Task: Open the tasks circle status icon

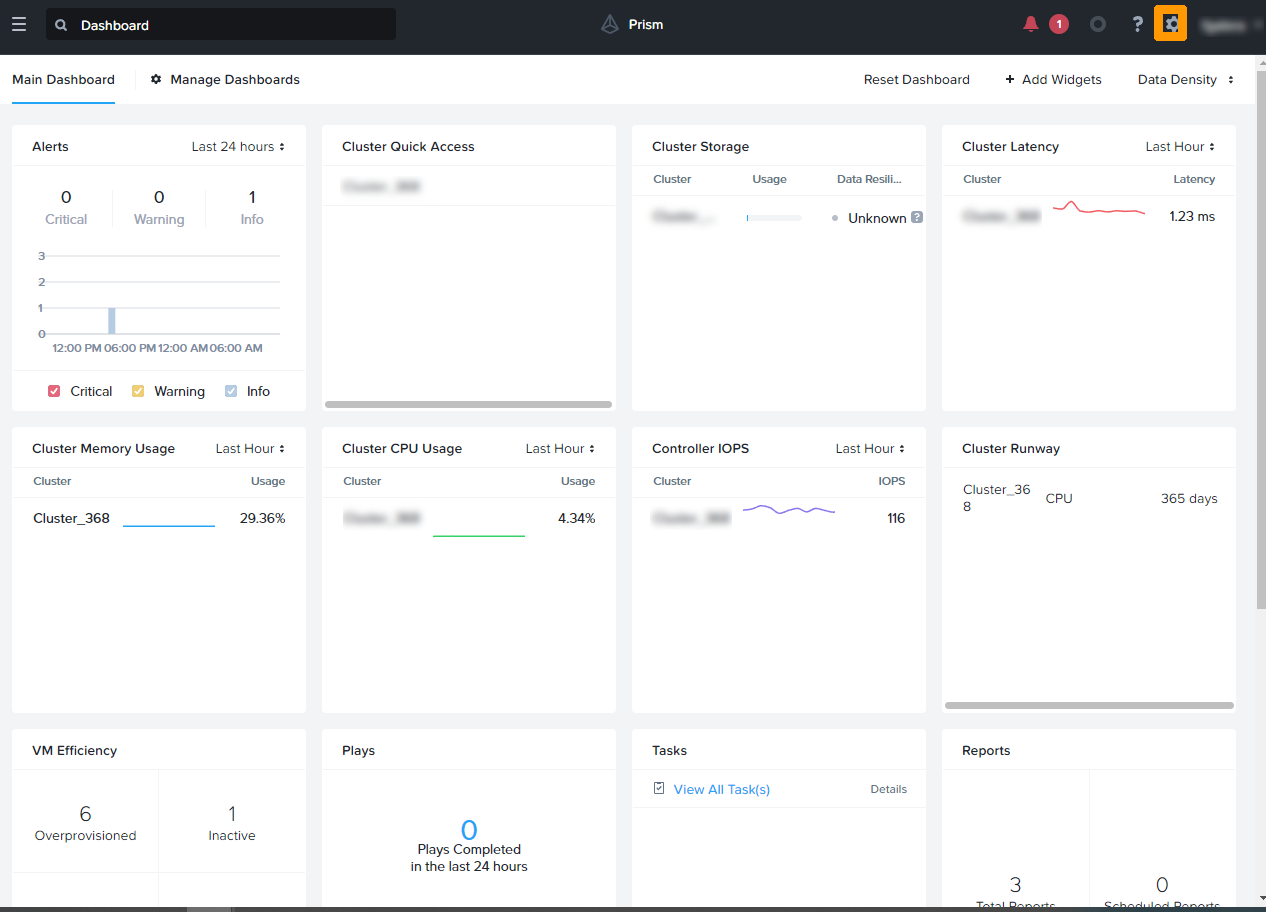Action: (1098, 24)
